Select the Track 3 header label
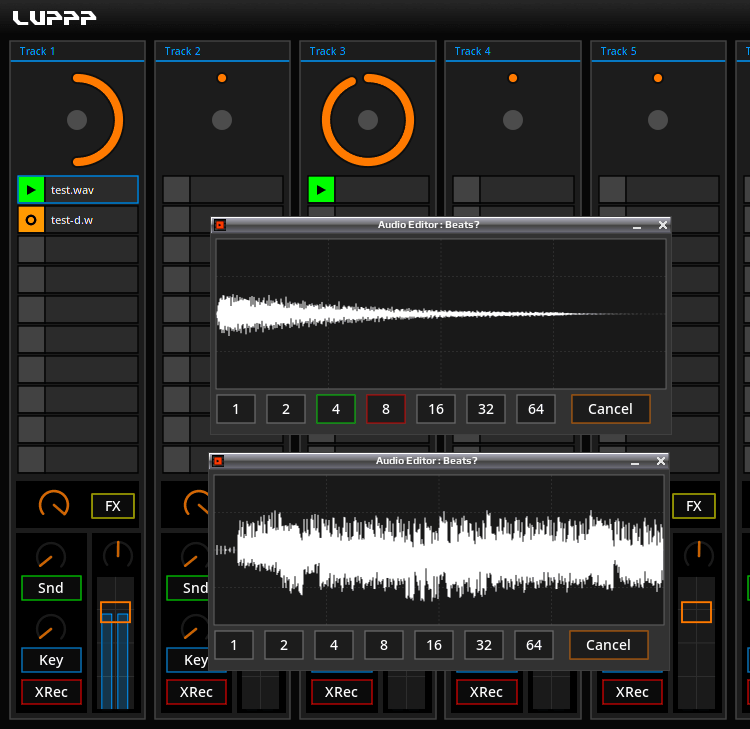The width and height of the screenshot is (750, 729). click(x=327, y=51)
